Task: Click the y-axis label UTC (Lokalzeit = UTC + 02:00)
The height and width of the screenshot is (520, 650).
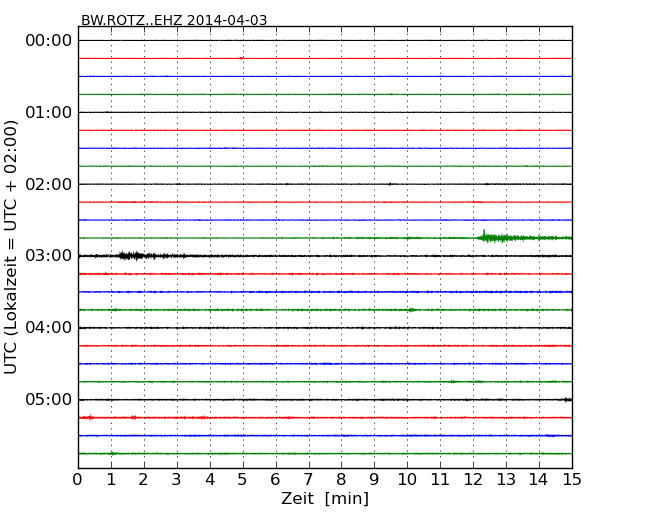Action: click(x=10, y=247)
